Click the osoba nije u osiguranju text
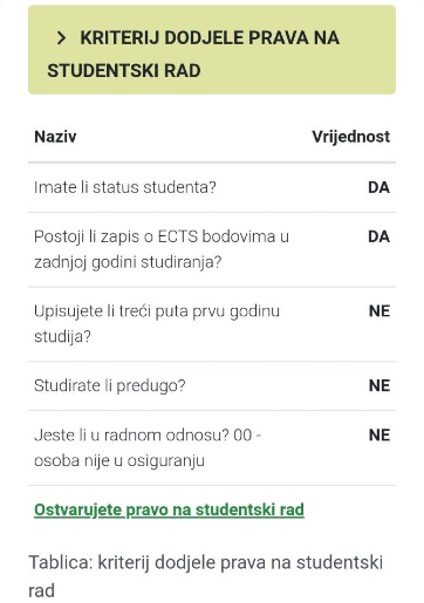Image resolution: width=424 pixels, height=603 pixels. tap(119, 461)
